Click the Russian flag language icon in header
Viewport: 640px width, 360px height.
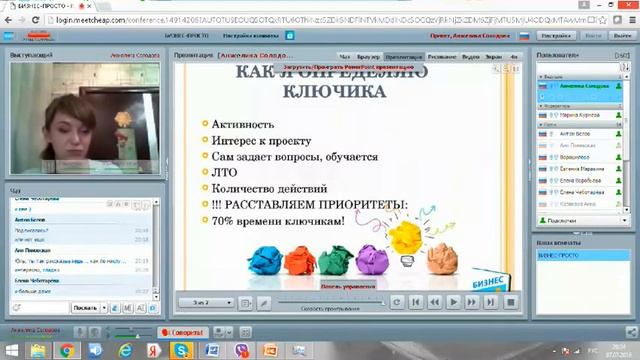pyautogui.click(x=524, y=36)
